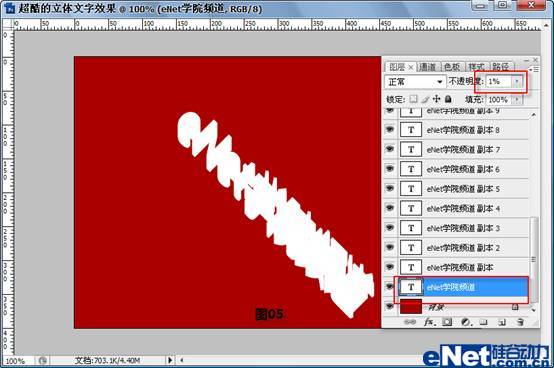Create a new layer
554x368 pixels.
pos(502,322)
